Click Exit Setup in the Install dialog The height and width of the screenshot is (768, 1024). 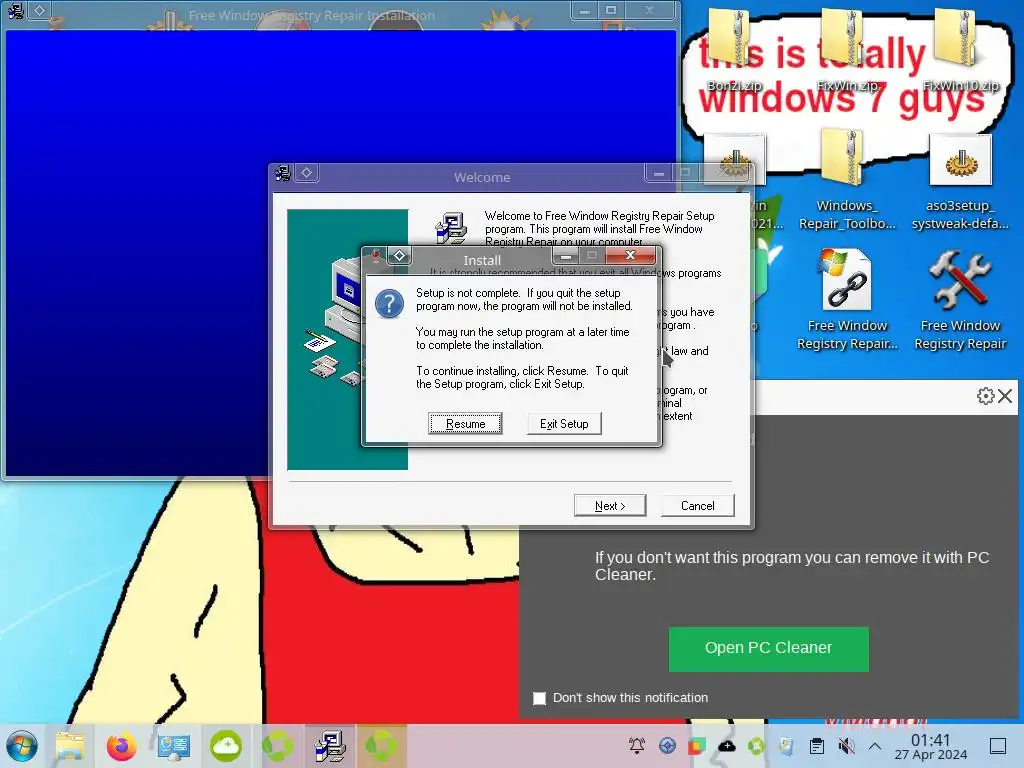tap(564, 424)
